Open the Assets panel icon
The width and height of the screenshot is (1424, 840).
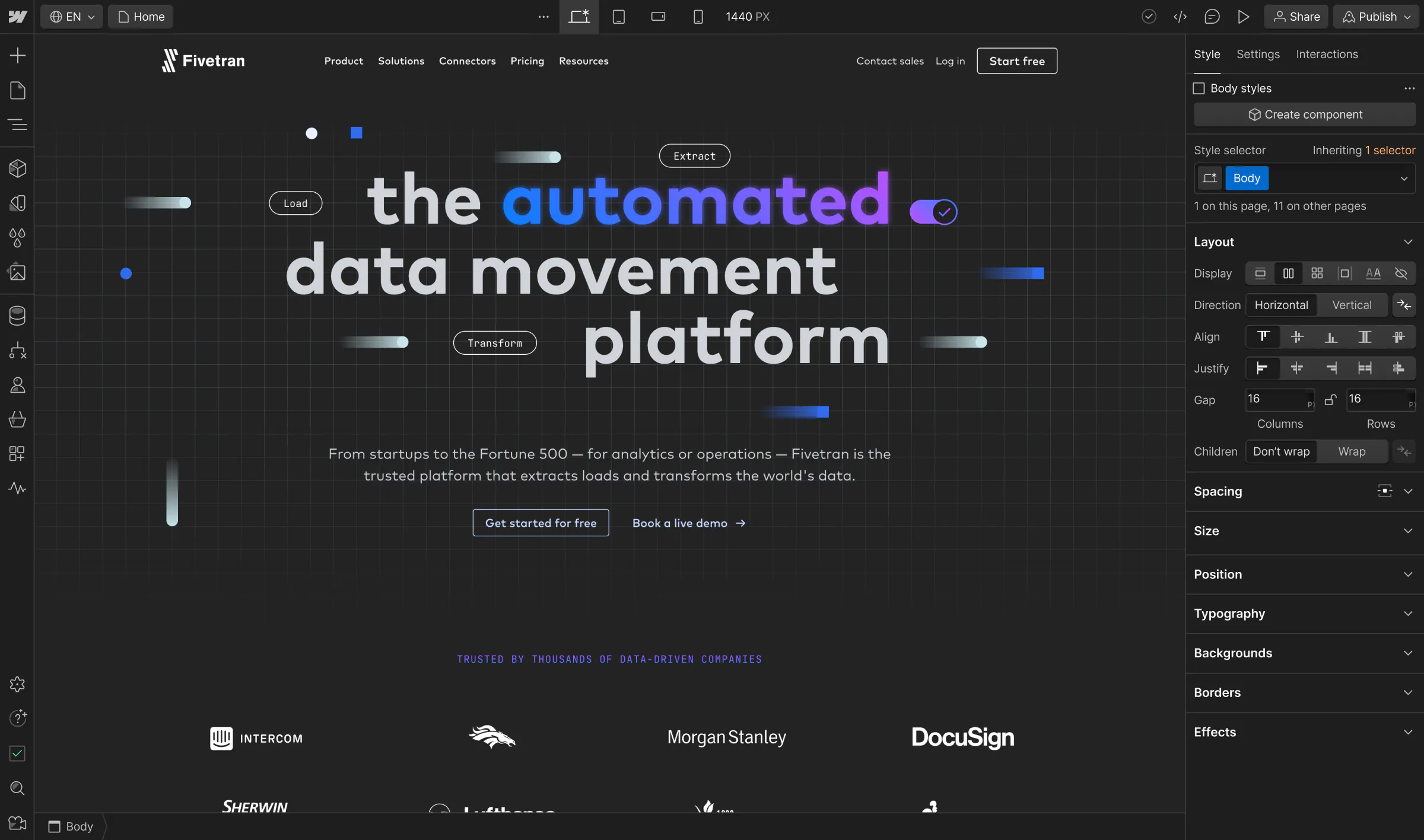coord(18,272)
